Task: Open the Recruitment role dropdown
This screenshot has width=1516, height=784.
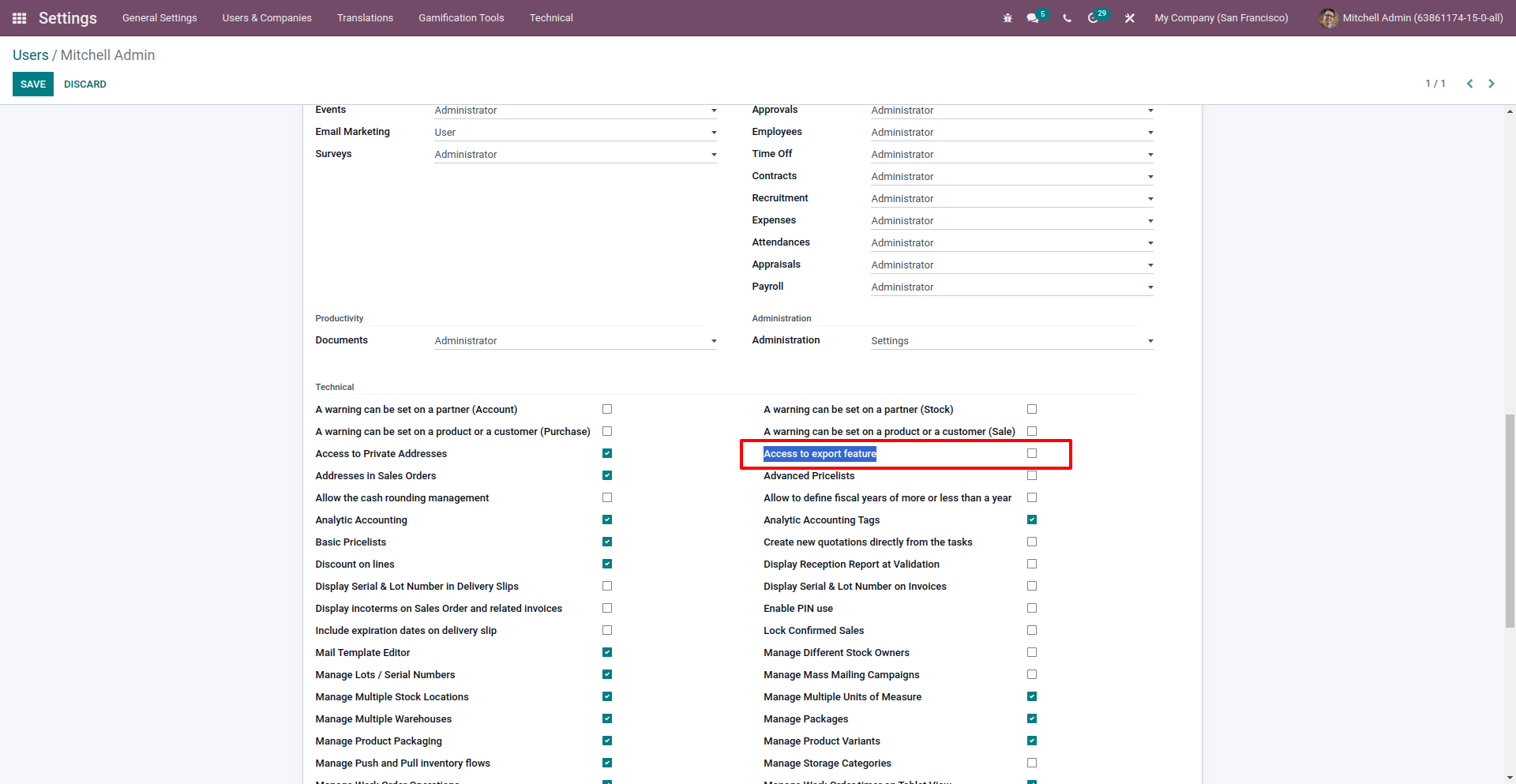Action: [1012, 198]
